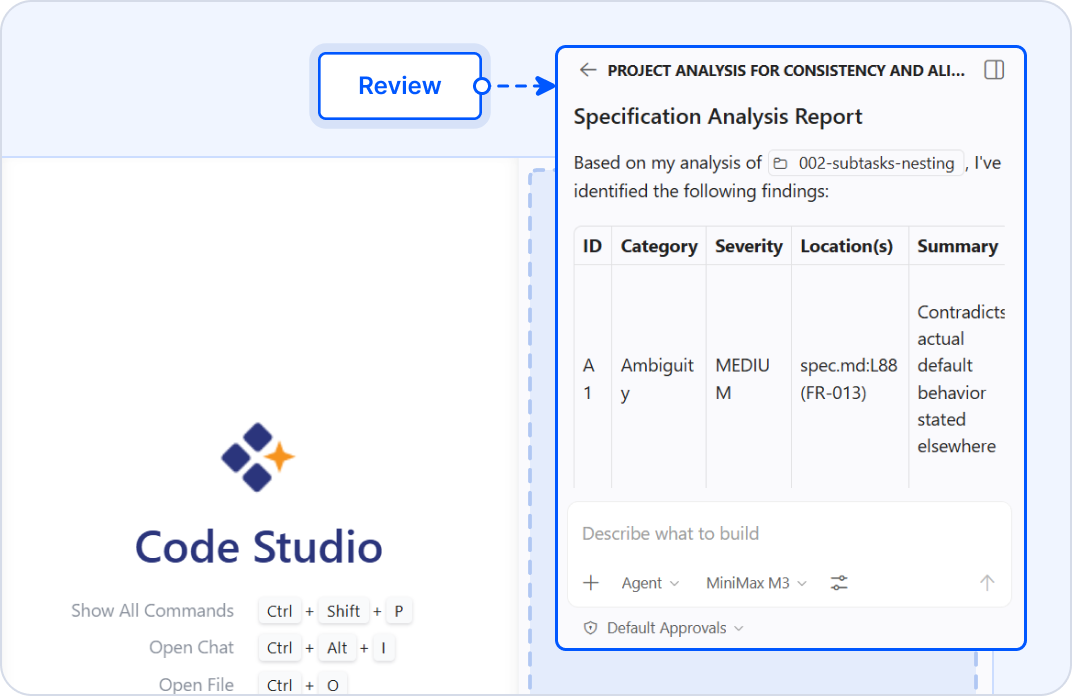The height and width of the screenshot is (696, 1072).
Task: Click the O key hint for Open File
Action: point(333,685)
